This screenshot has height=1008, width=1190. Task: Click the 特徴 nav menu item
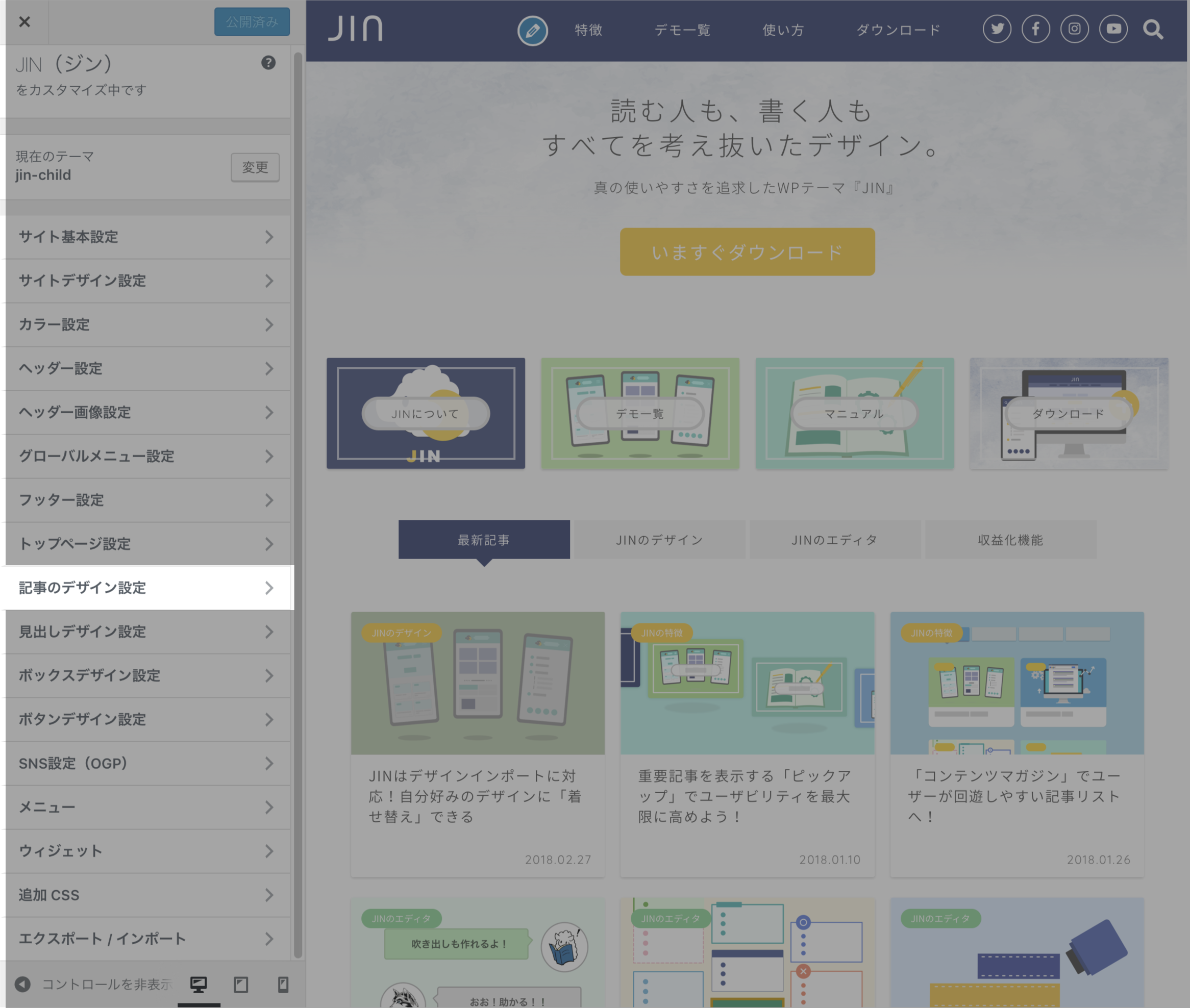click(589, 30)
